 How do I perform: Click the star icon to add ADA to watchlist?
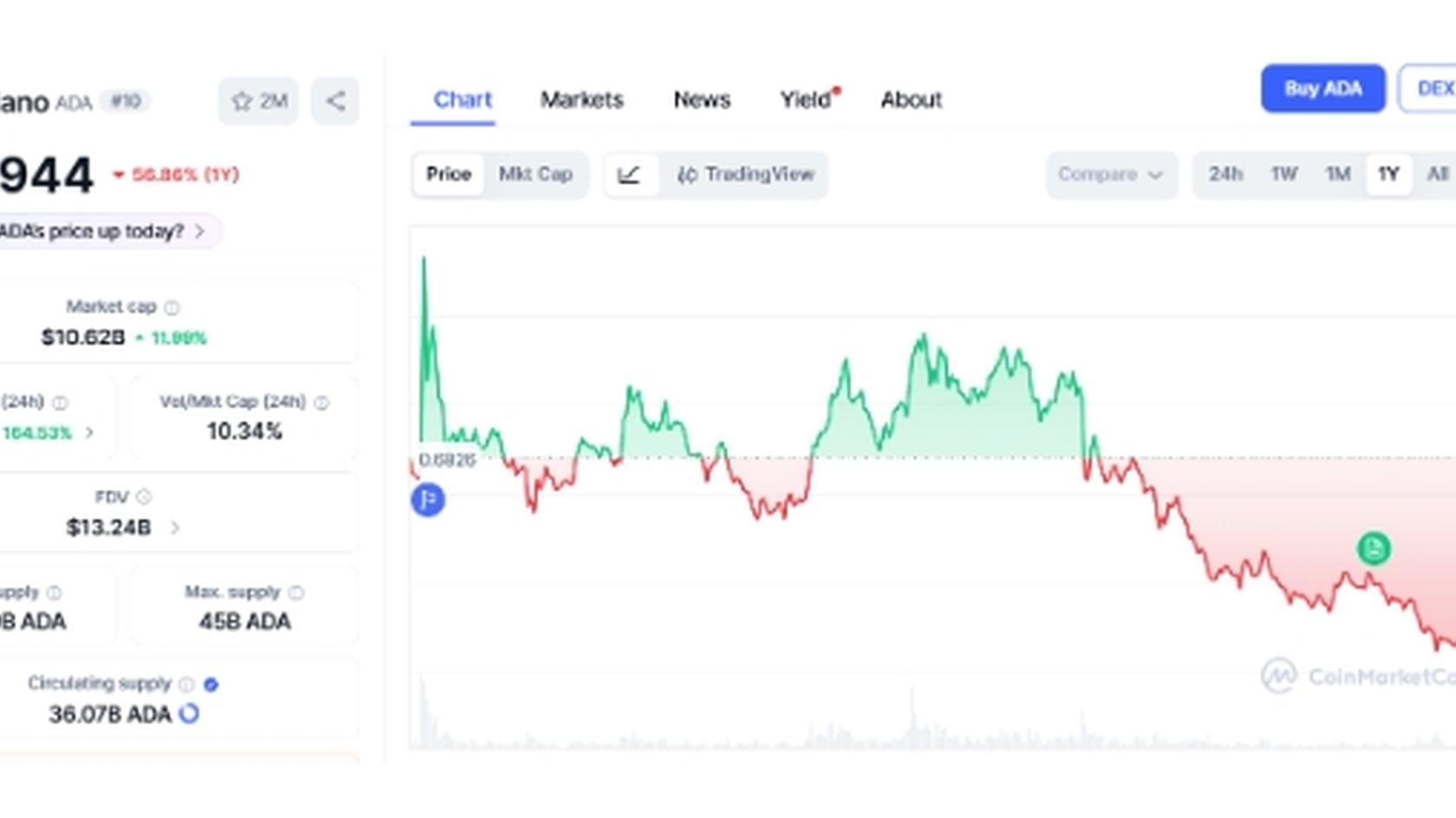coord(240,101)
